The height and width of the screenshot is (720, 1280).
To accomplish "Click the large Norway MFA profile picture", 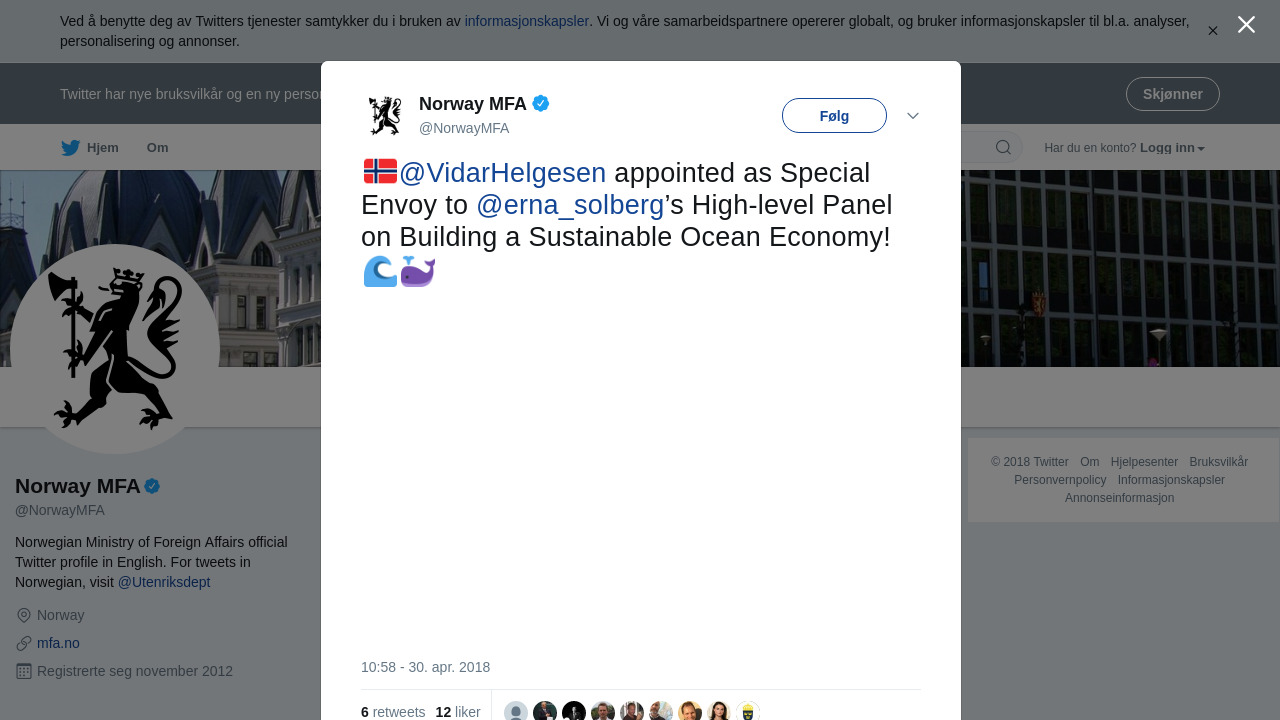I will [115, 349].
